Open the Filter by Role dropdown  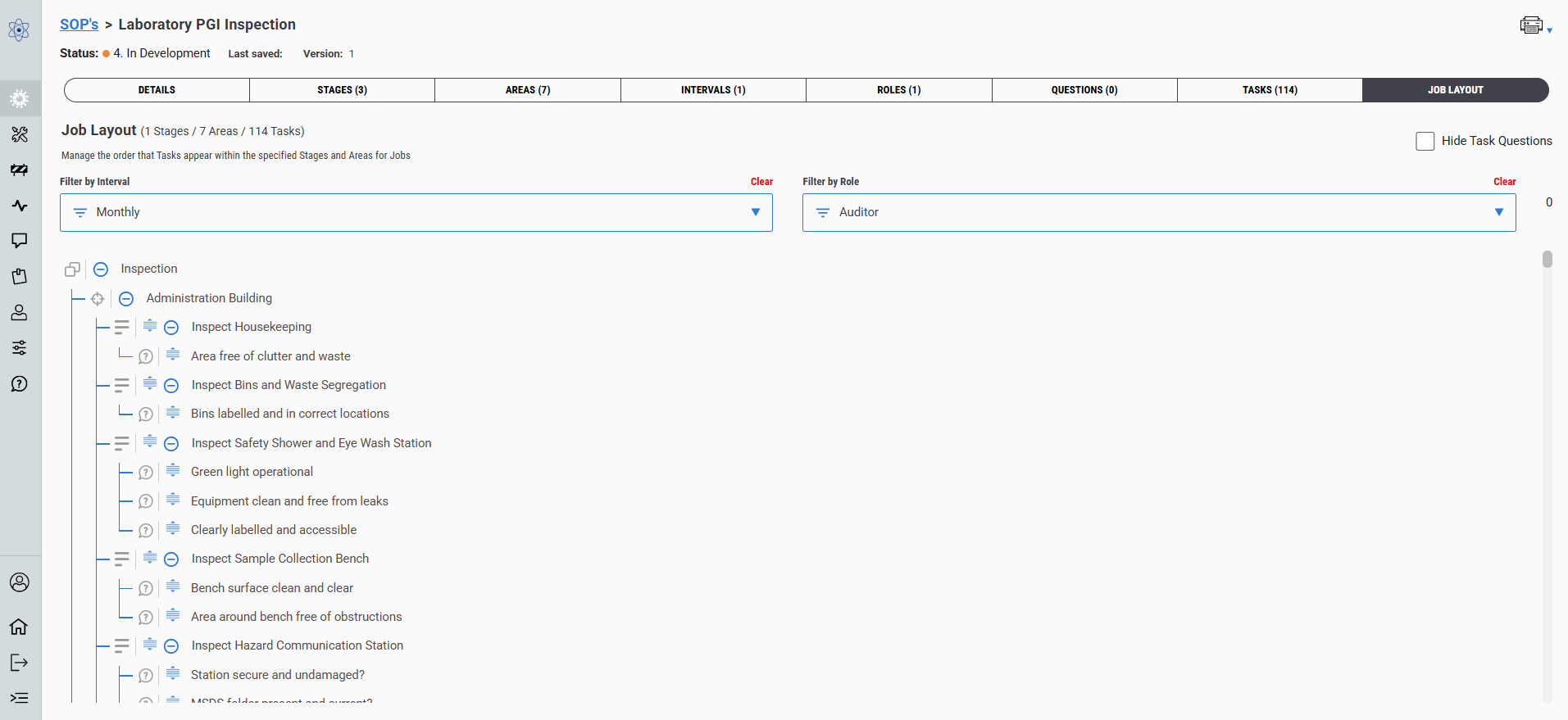pos(1158,212)
